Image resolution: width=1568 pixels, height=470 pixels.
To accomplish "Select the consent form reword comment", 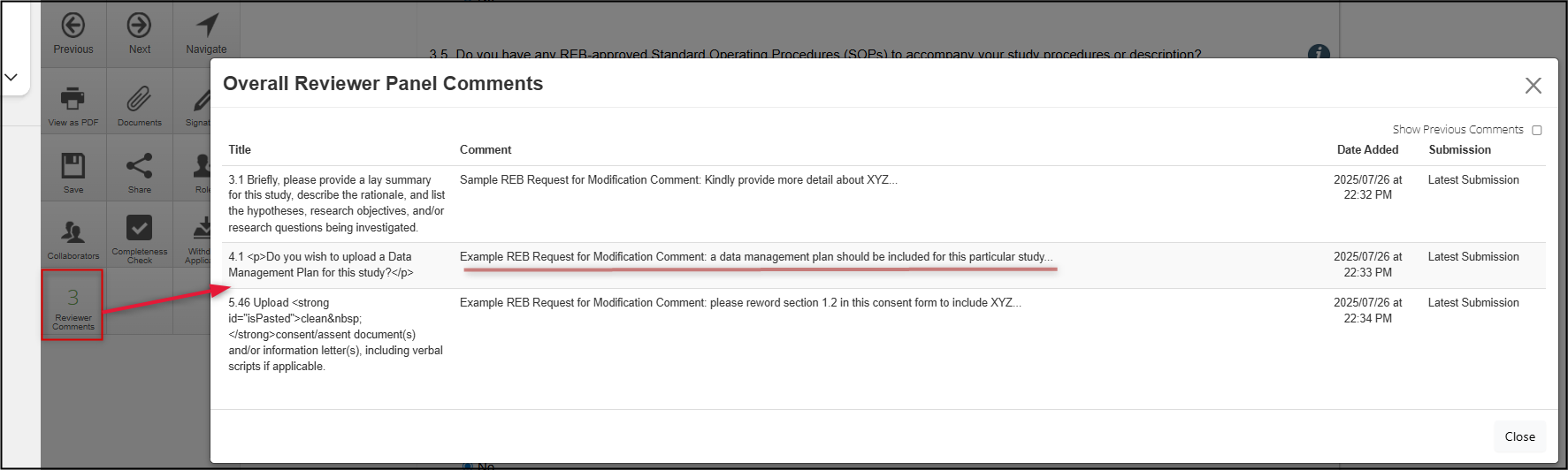I will 740,303.
